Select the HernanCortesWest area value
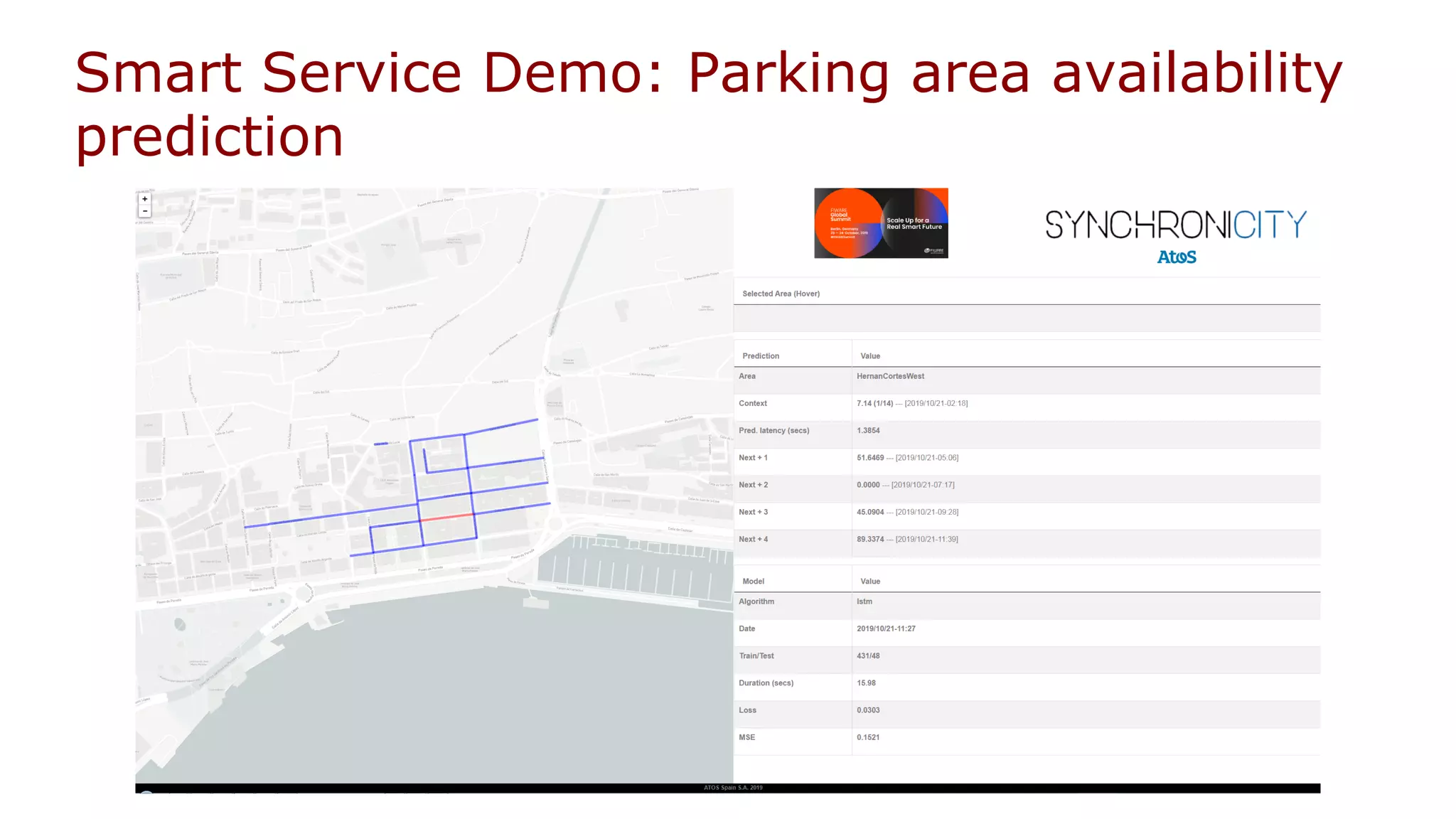The image size is (1456, 819). click(890, 376)
